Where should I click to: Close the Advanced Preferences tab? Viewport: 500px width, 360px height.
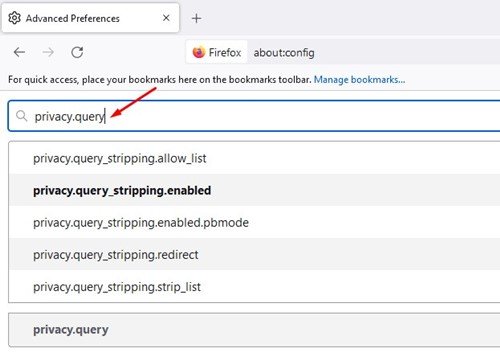pos(166,18)
